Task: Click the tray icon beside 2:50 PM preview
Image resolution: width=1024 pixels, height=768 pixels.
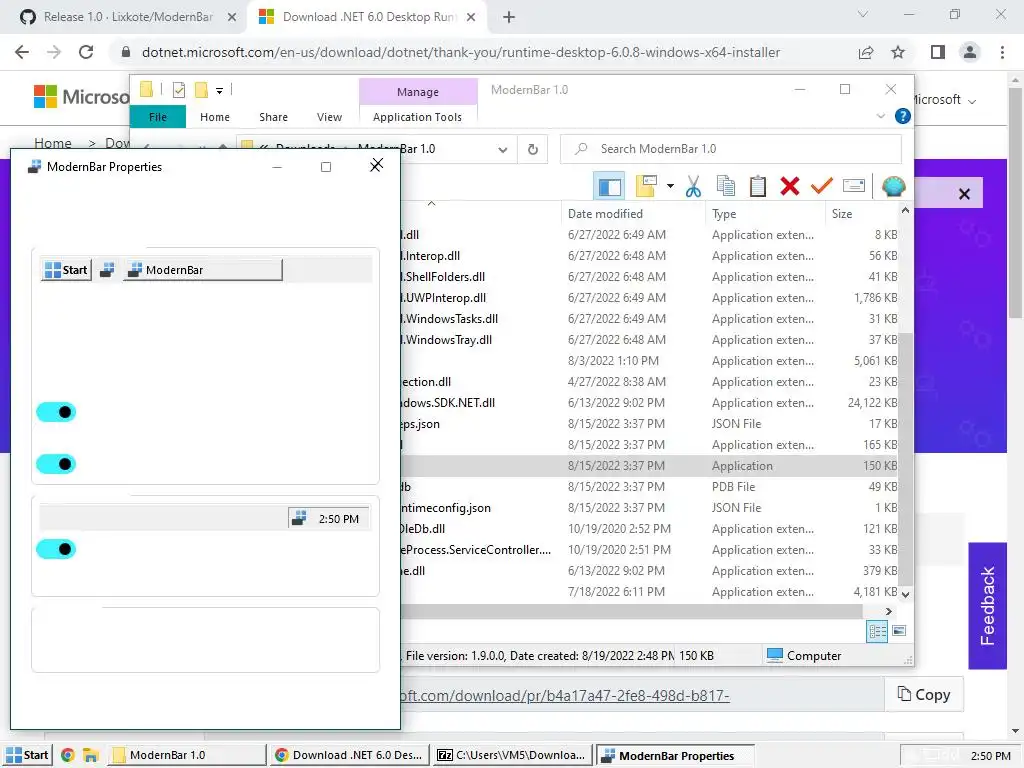Action: tap(299, 519)
